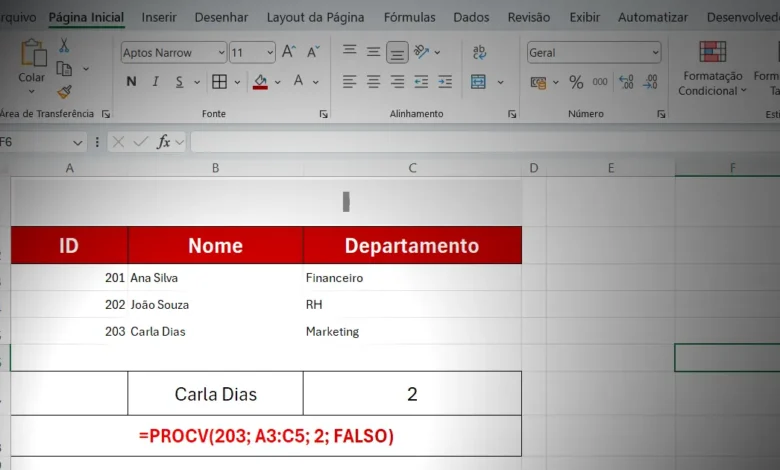Apply red fill color bucket
The width and height of the screenshot is (780, 470).
(260, 82)
